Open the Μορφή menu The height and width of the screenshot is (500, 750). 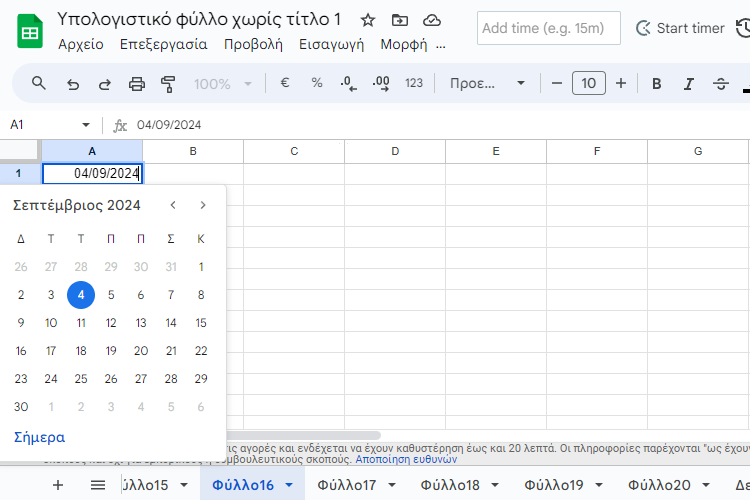pos(404,44)
